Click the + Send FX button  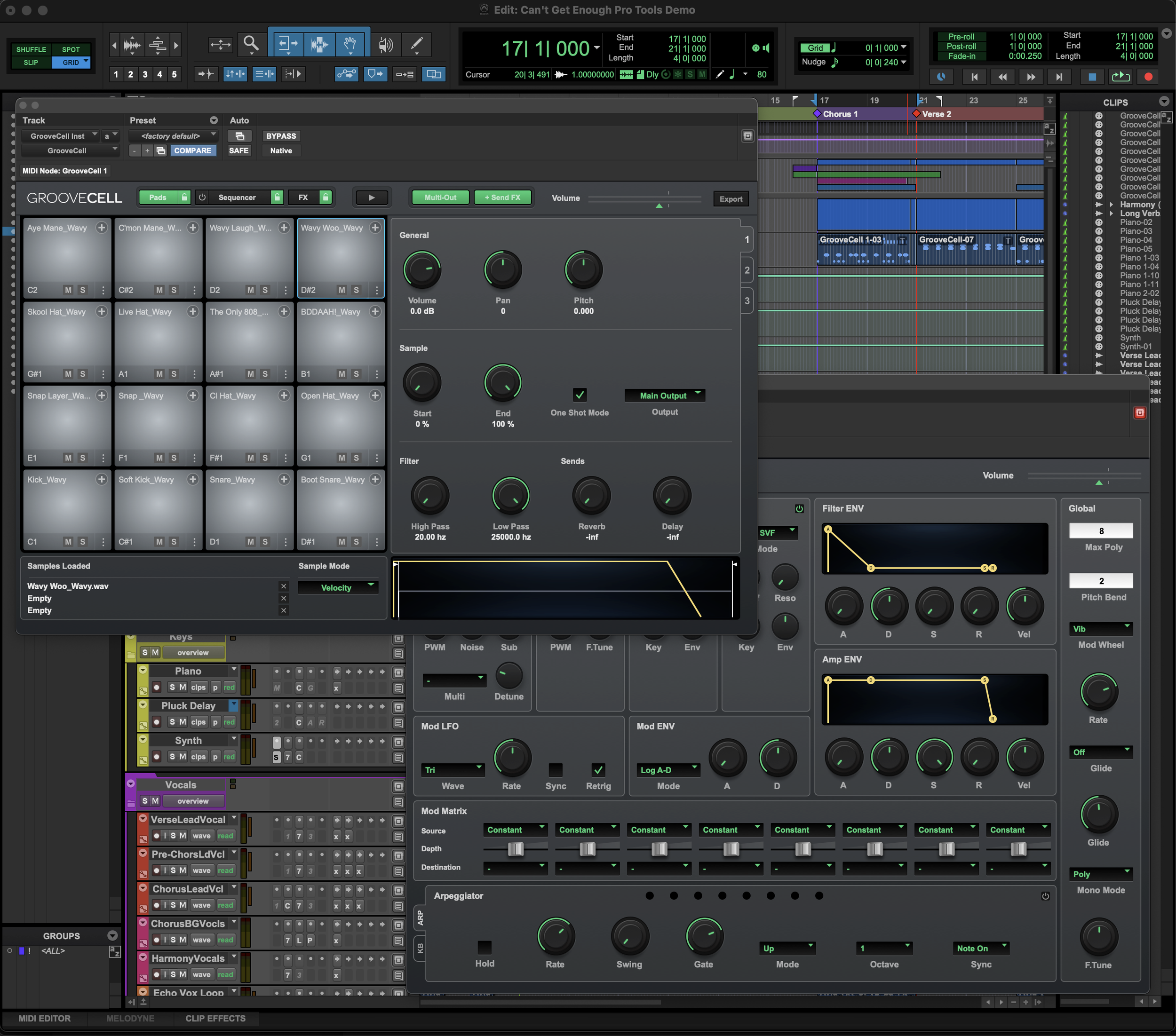pos(502,198)
